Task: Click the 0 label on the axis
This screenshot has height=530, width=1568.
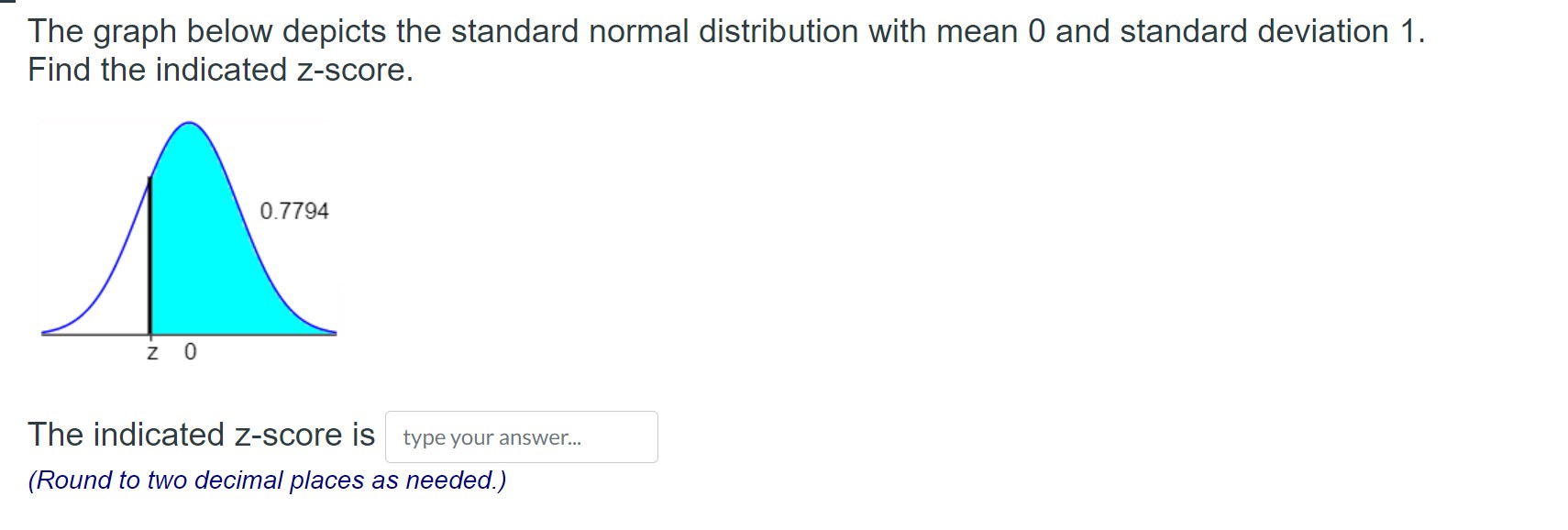Action: pos(190,351)
